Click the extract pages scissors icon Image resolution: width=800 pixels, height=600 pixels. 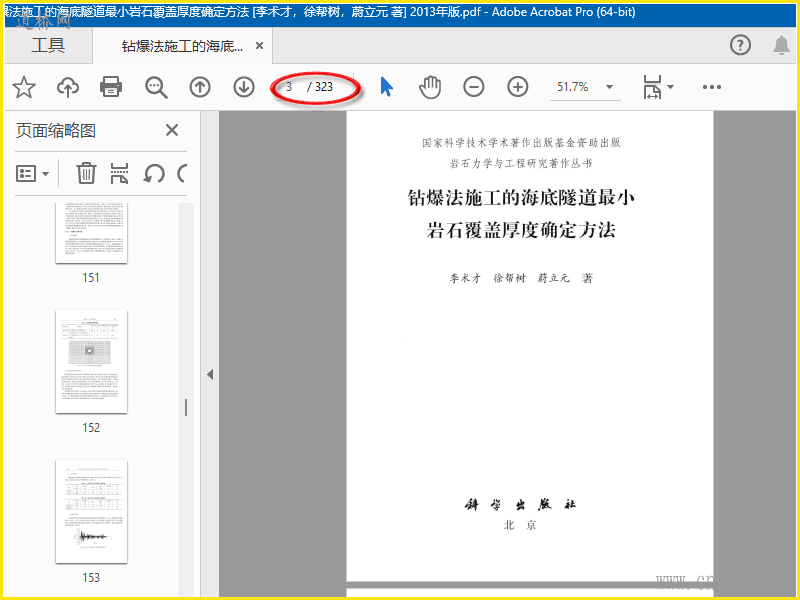(119, 173)
